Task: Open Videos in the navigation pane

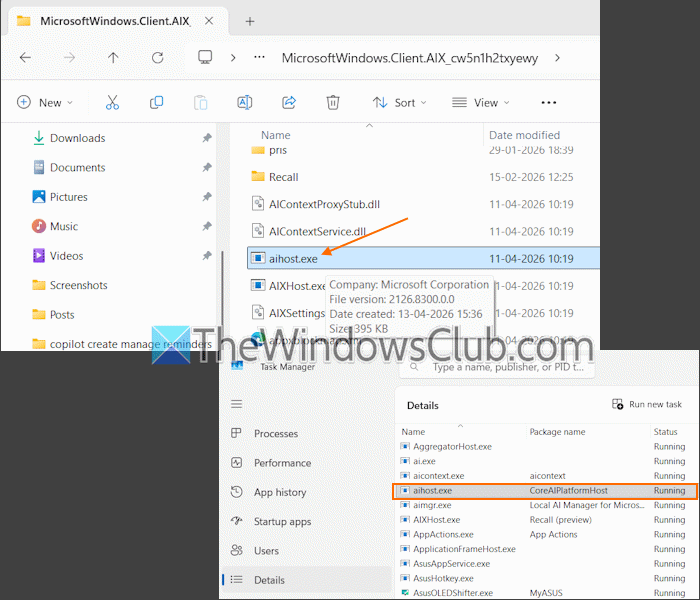Action: click(67, 256)
